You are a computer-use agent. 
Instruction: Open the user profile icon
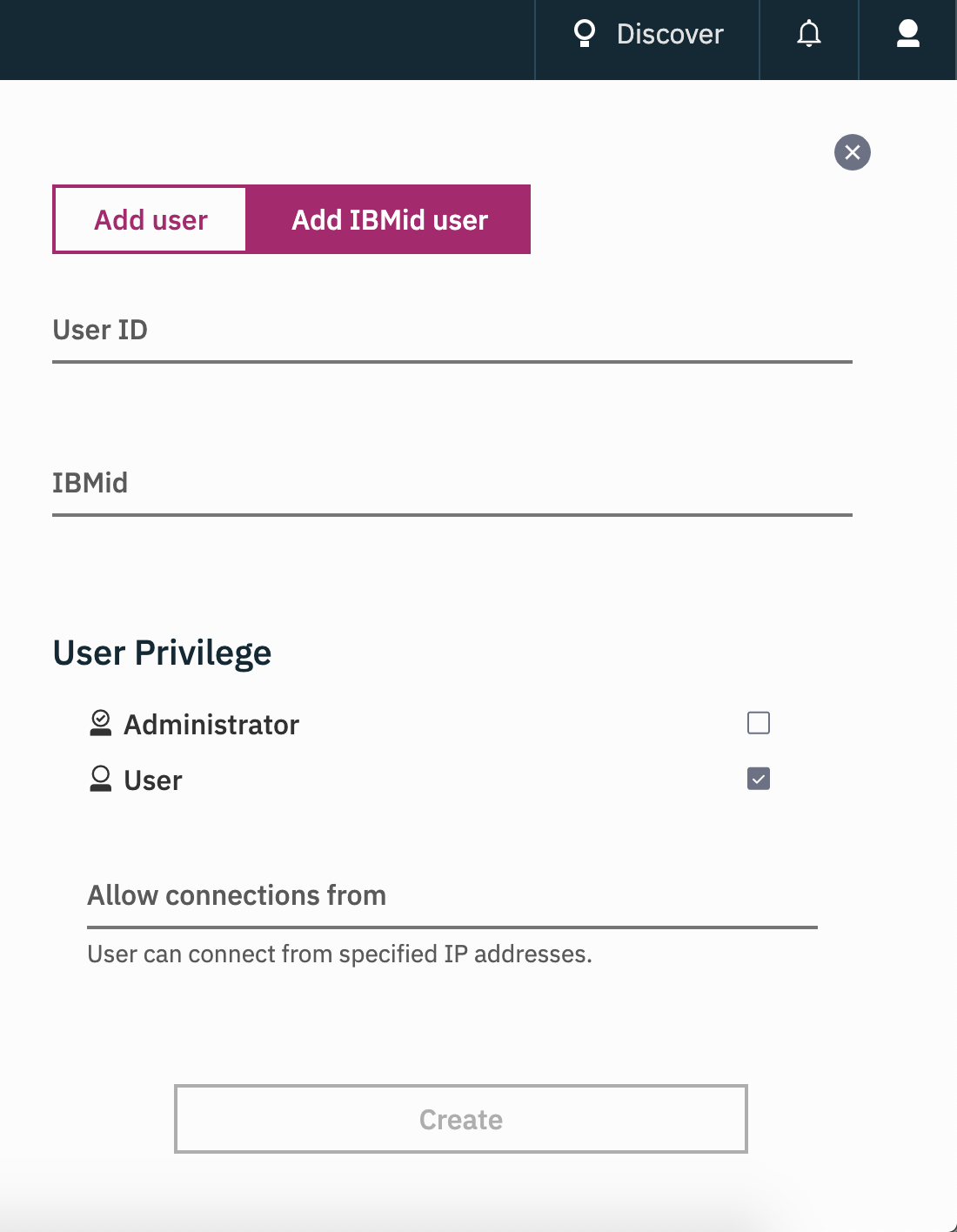(908, 33)
